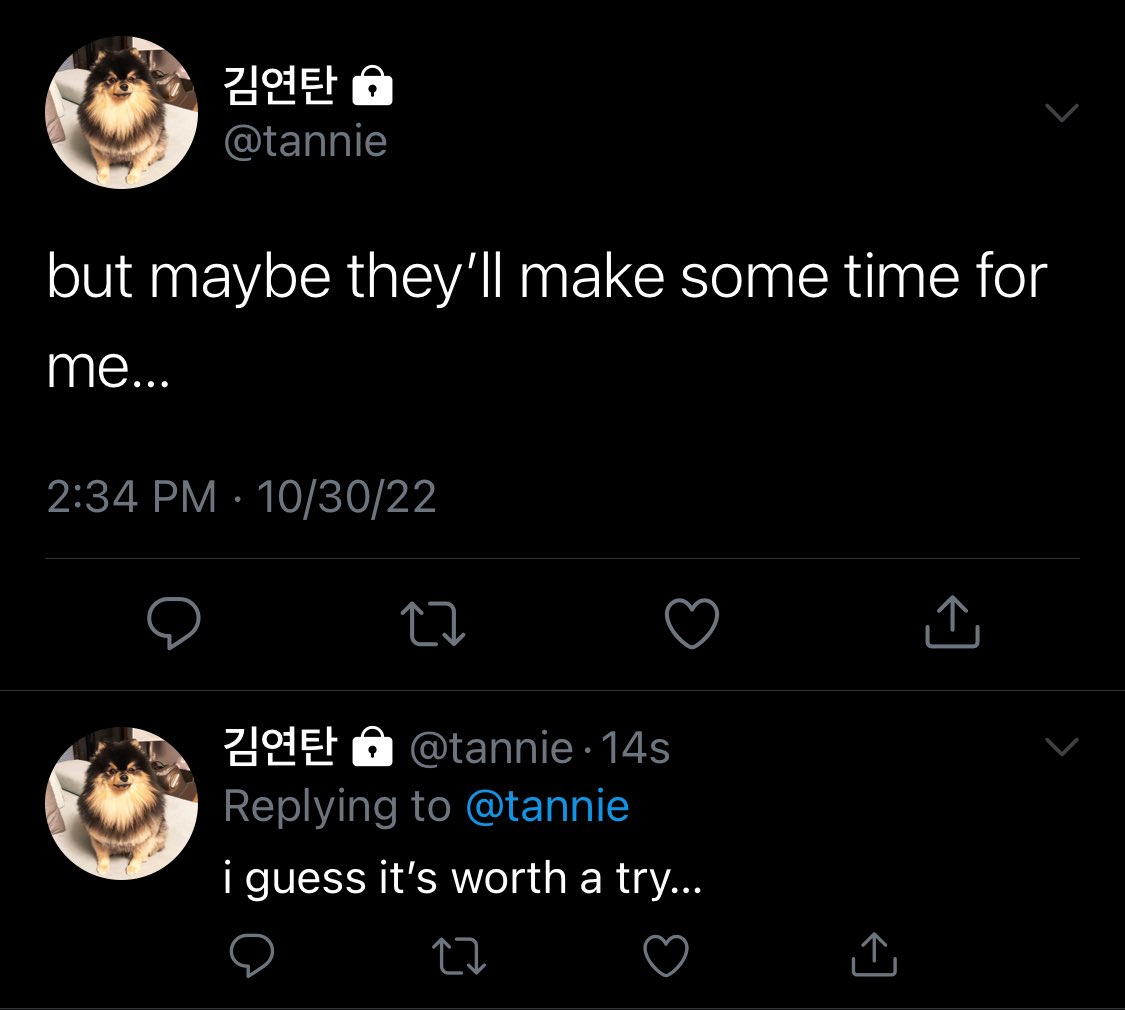Viewport: 1125px width, 1010px height.
Task: Open reply author's Pomeranian avatar
Action: (x=121, y=803)
